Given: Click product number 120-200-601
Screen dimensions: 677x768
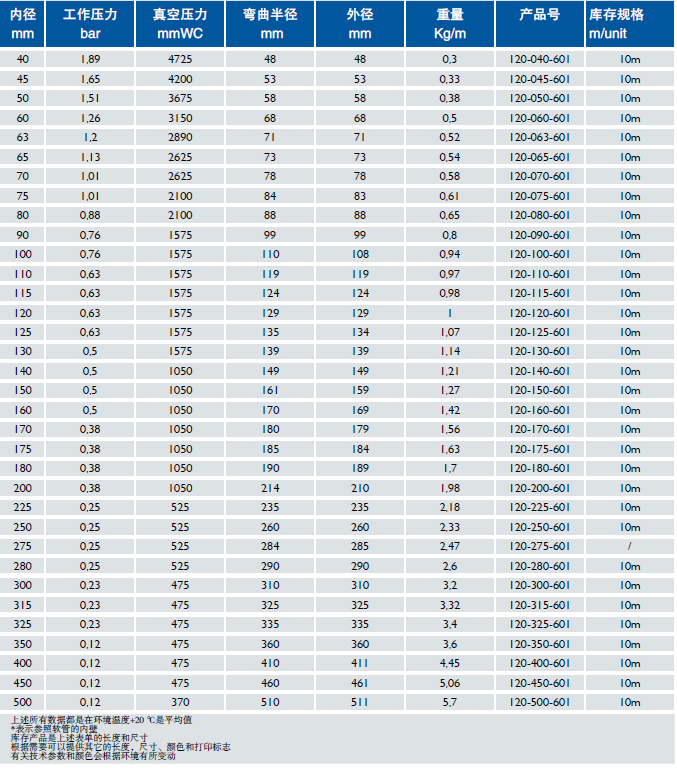Looking at the screenshot, I should (539, 488).
